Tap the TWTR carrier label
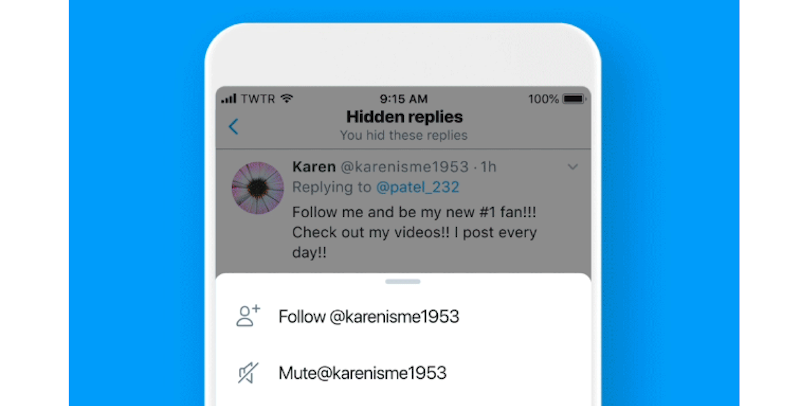Screen dimensions: 800x406 point(258,99)
